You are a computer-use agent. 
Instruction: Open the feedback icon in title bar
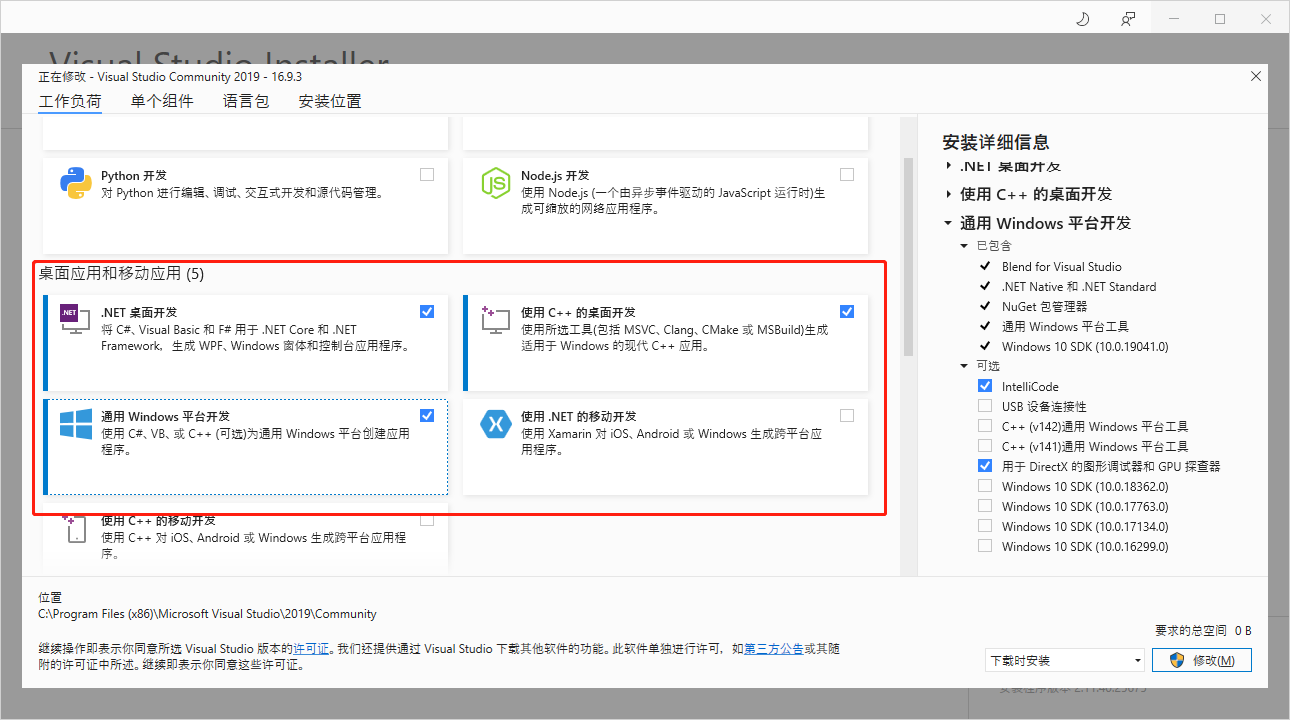coord(1128,18)
